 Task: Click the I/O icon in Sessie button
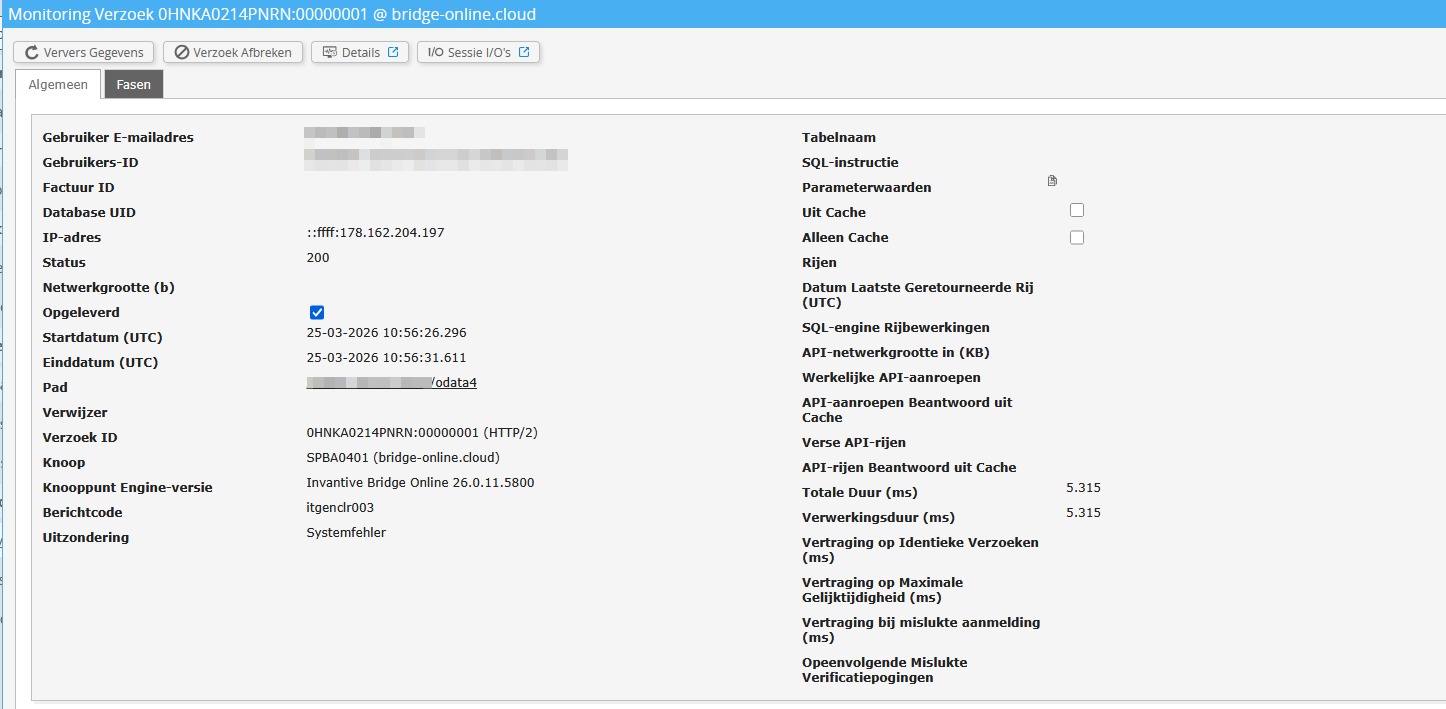[x=435, y=53]
